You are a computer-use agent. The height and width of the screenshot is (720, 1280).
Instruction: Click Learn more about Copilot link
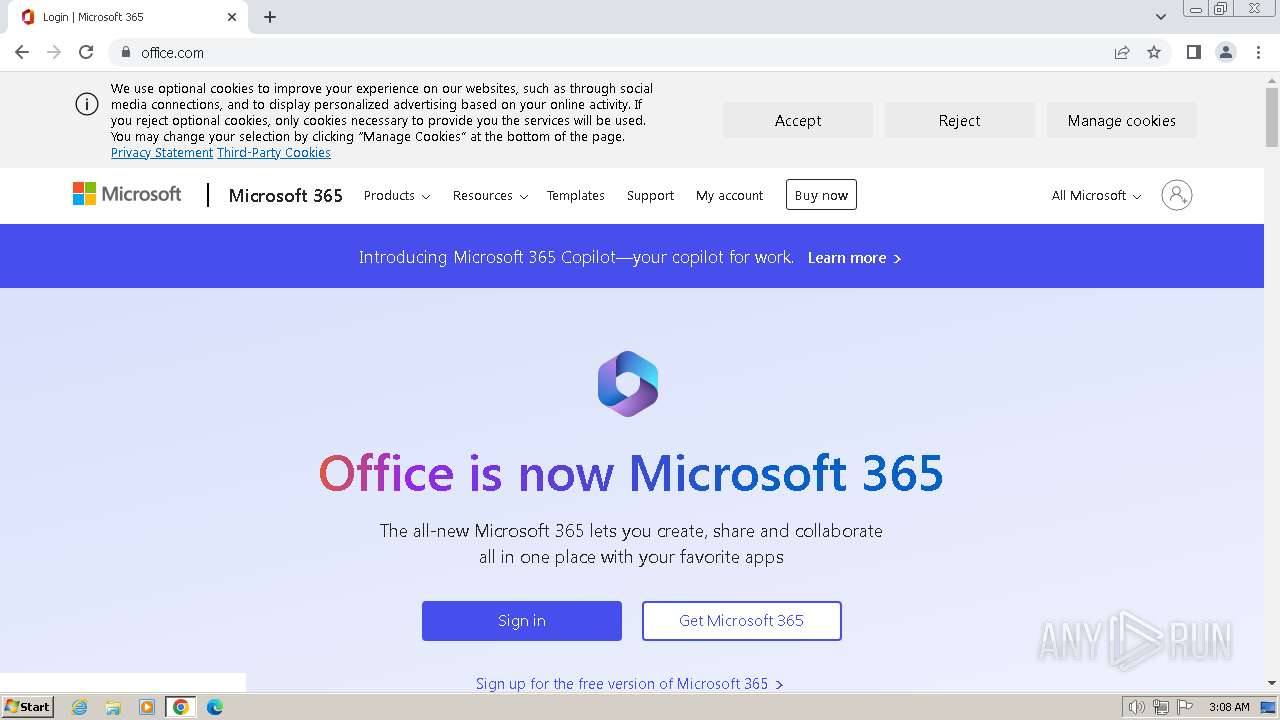(x=854, y=258)
